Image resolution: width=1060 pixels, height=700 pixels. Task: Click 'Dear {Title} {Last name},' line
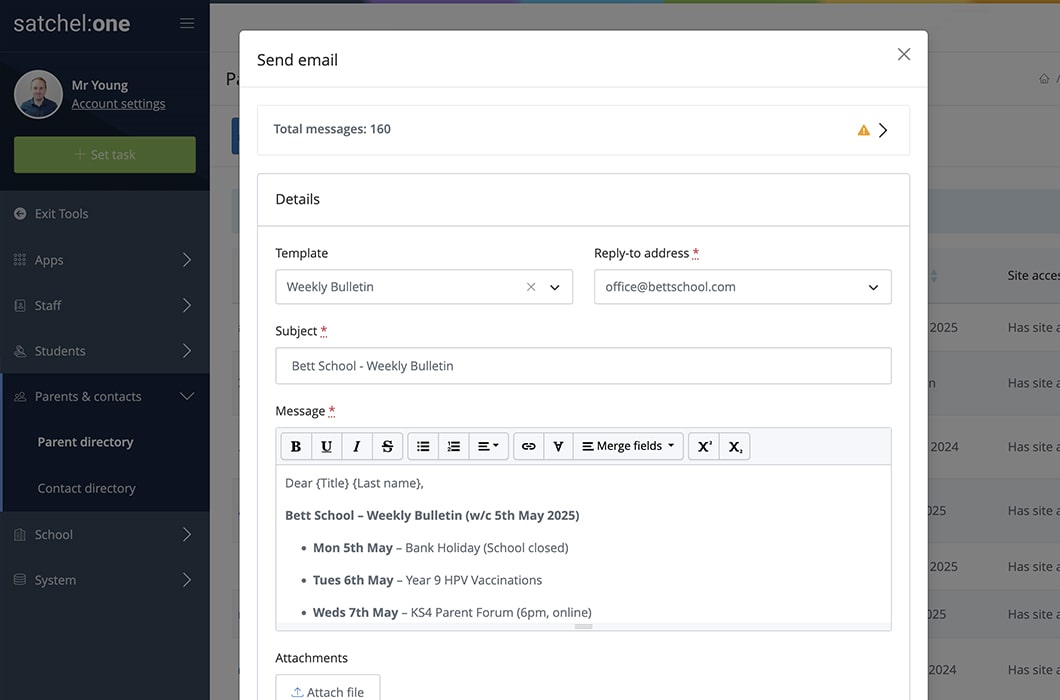pyautogui.click(x=354, y=483)
